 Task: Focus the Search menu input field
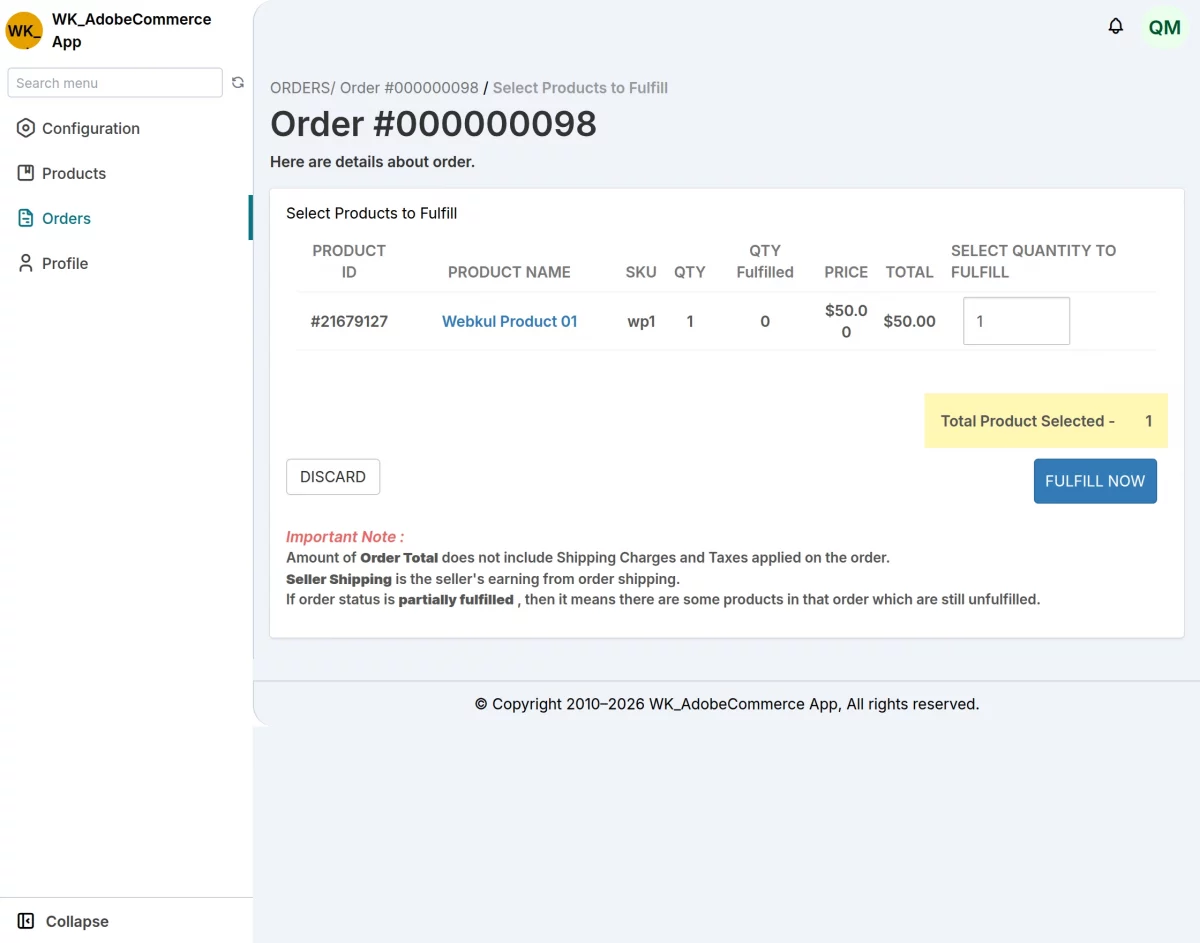tap(115, 83)
